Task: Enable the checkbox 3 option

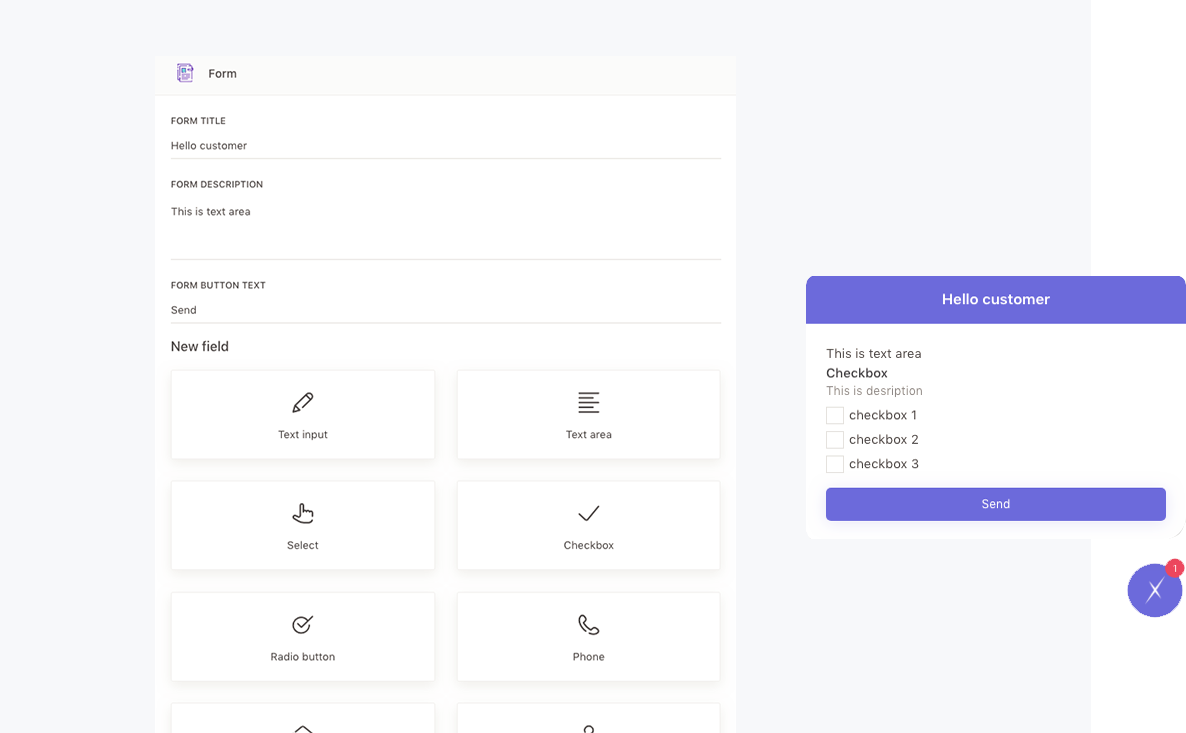Action: click(835, 464)
